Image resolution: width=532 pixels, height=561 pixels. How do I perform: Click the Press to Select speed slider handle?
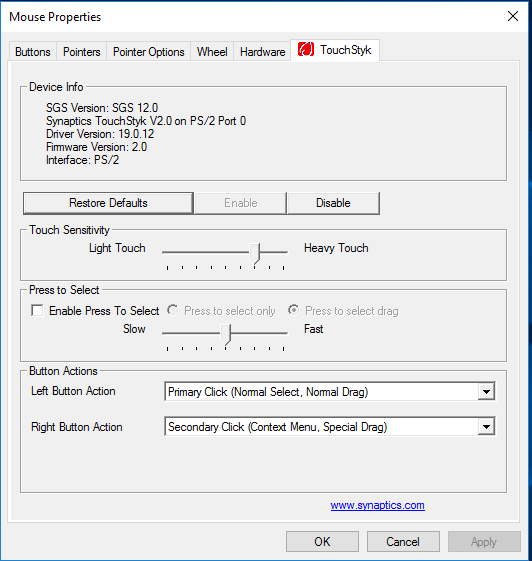click(x=226, y=334)
